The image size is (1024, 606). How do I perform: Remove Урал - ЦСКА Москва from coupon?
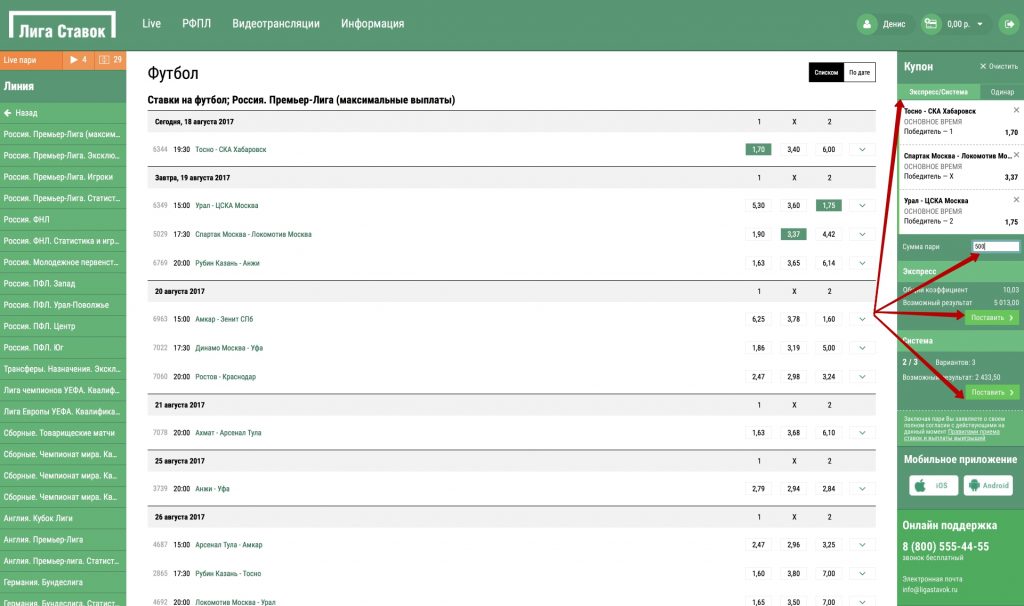pos(1016,200)
